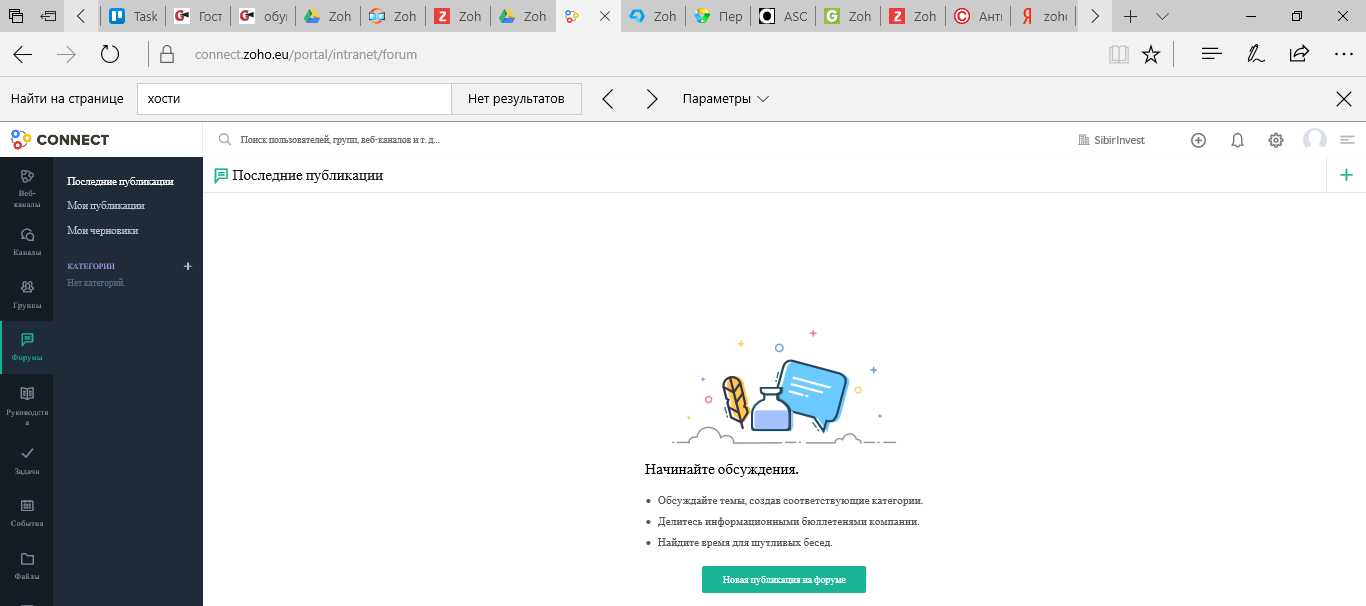The height and width of the screenshot is (606, 1366).
Task: Open the Файлы section
Action: [x=26, y=565]
